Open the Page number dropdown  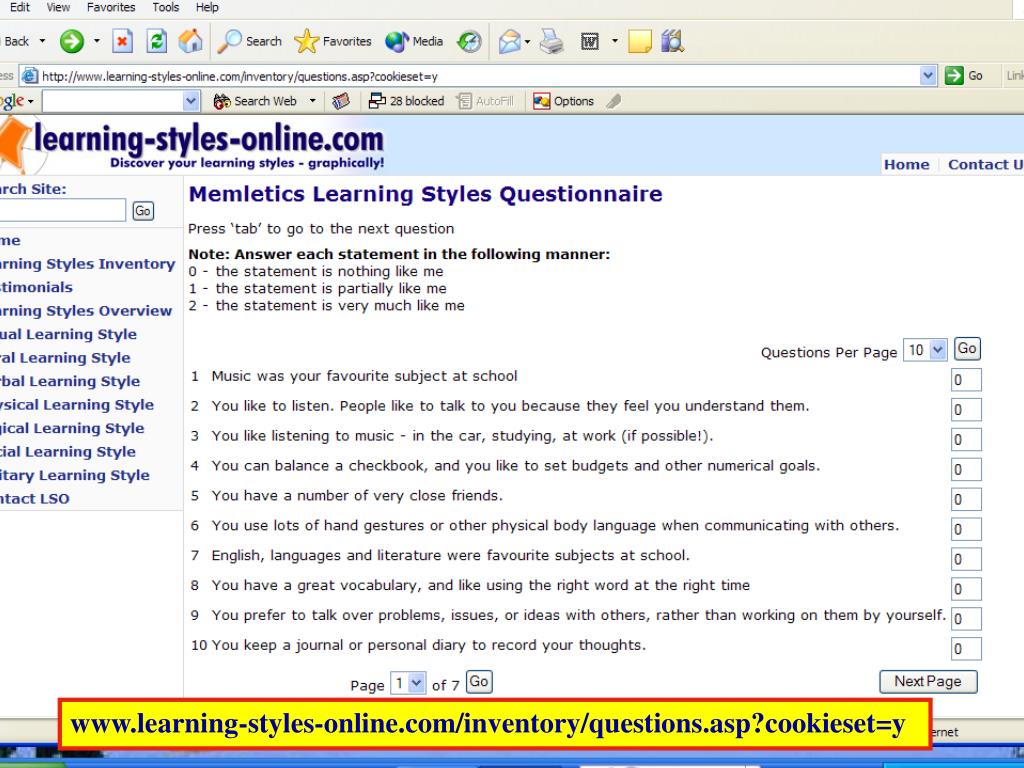pos(408,683)
